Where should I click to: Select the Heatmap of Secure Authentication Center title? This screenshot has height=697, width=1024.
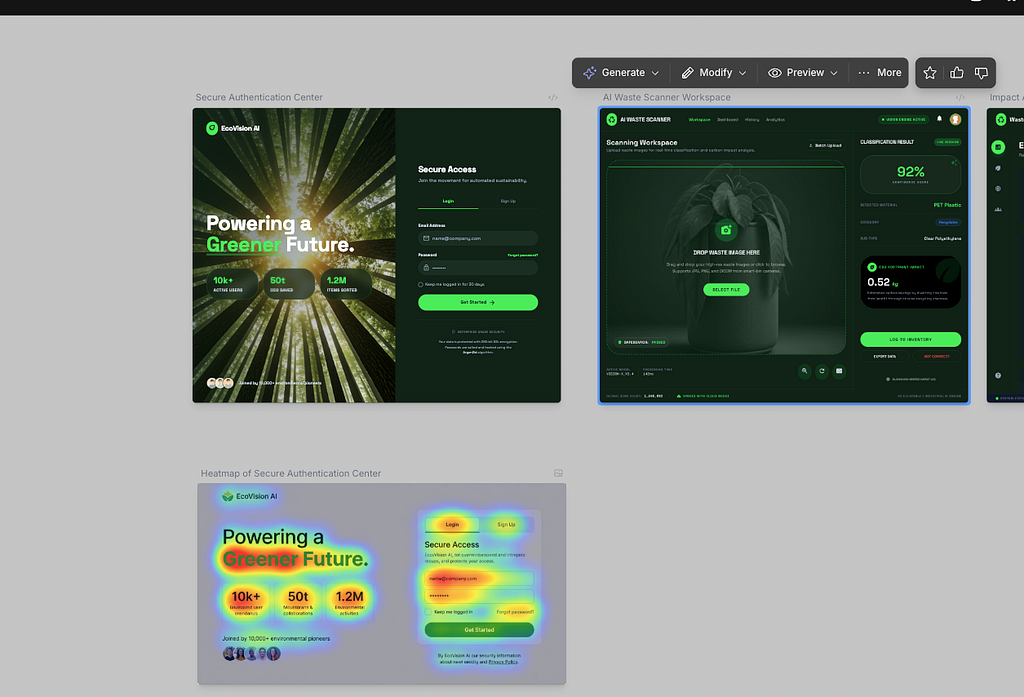291,474
